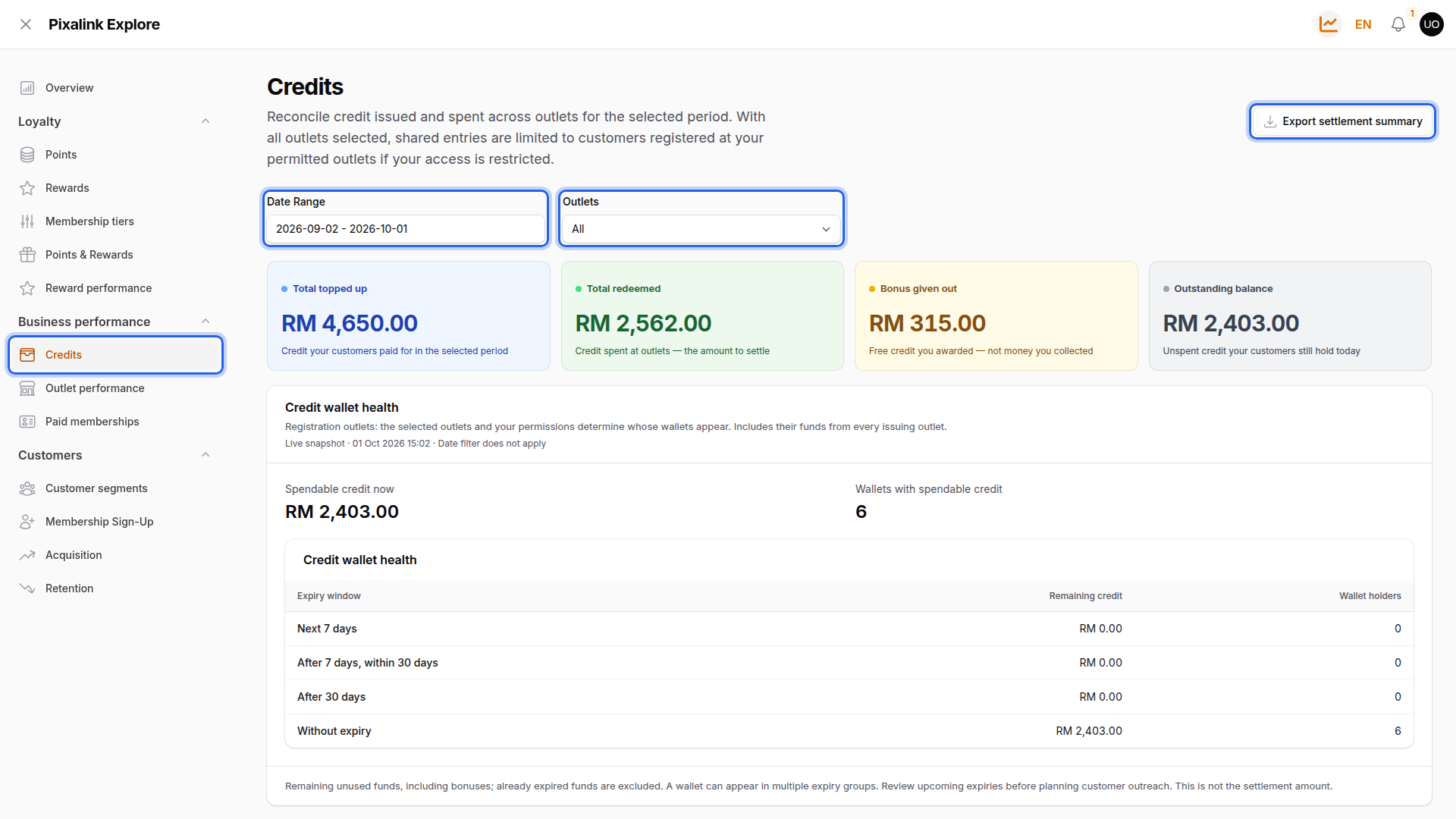Click the Acquisition trend-up icon
1456x819 pixels.
[x=27, y=555]
